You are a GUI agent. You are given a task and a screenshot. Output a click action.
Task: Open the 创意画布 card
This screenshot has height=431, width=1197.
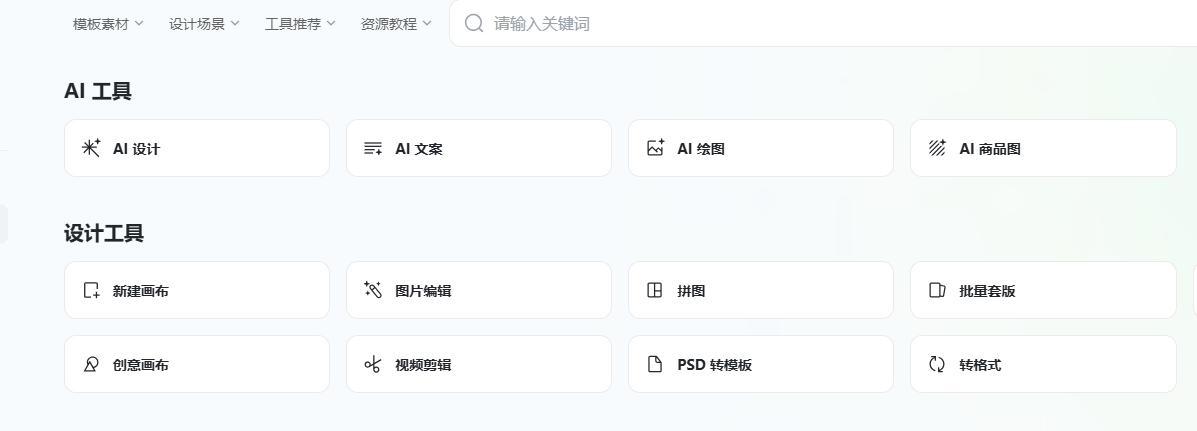(197, 364)
